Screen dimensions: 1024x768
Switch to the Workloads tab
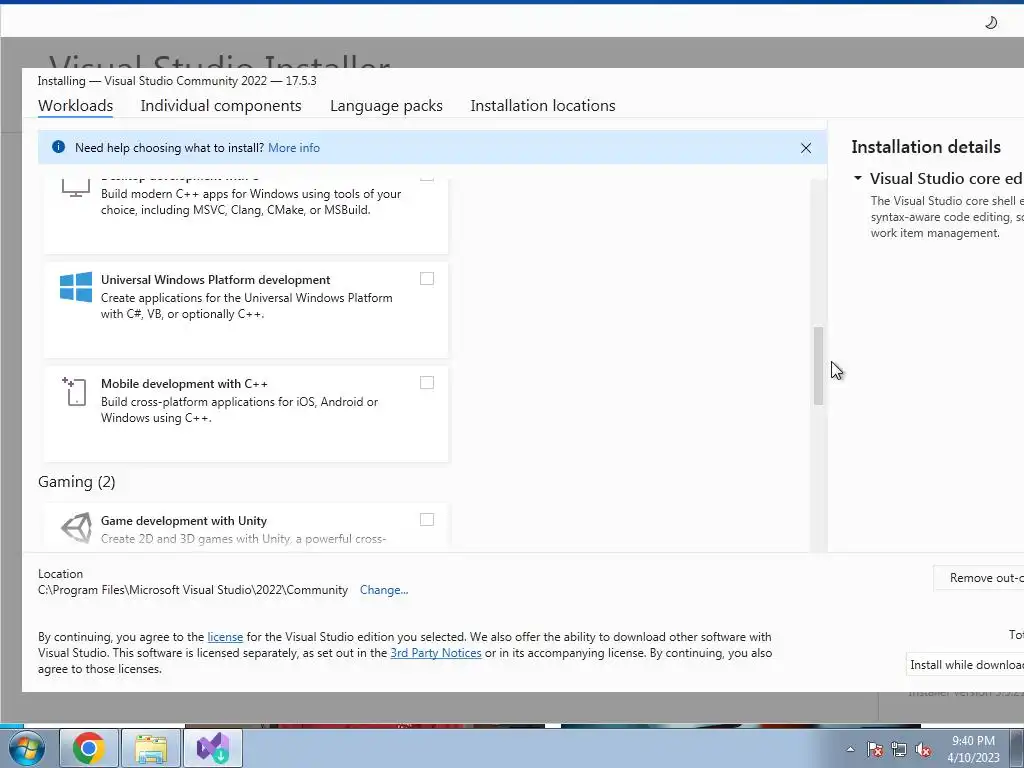pos(75,106)
